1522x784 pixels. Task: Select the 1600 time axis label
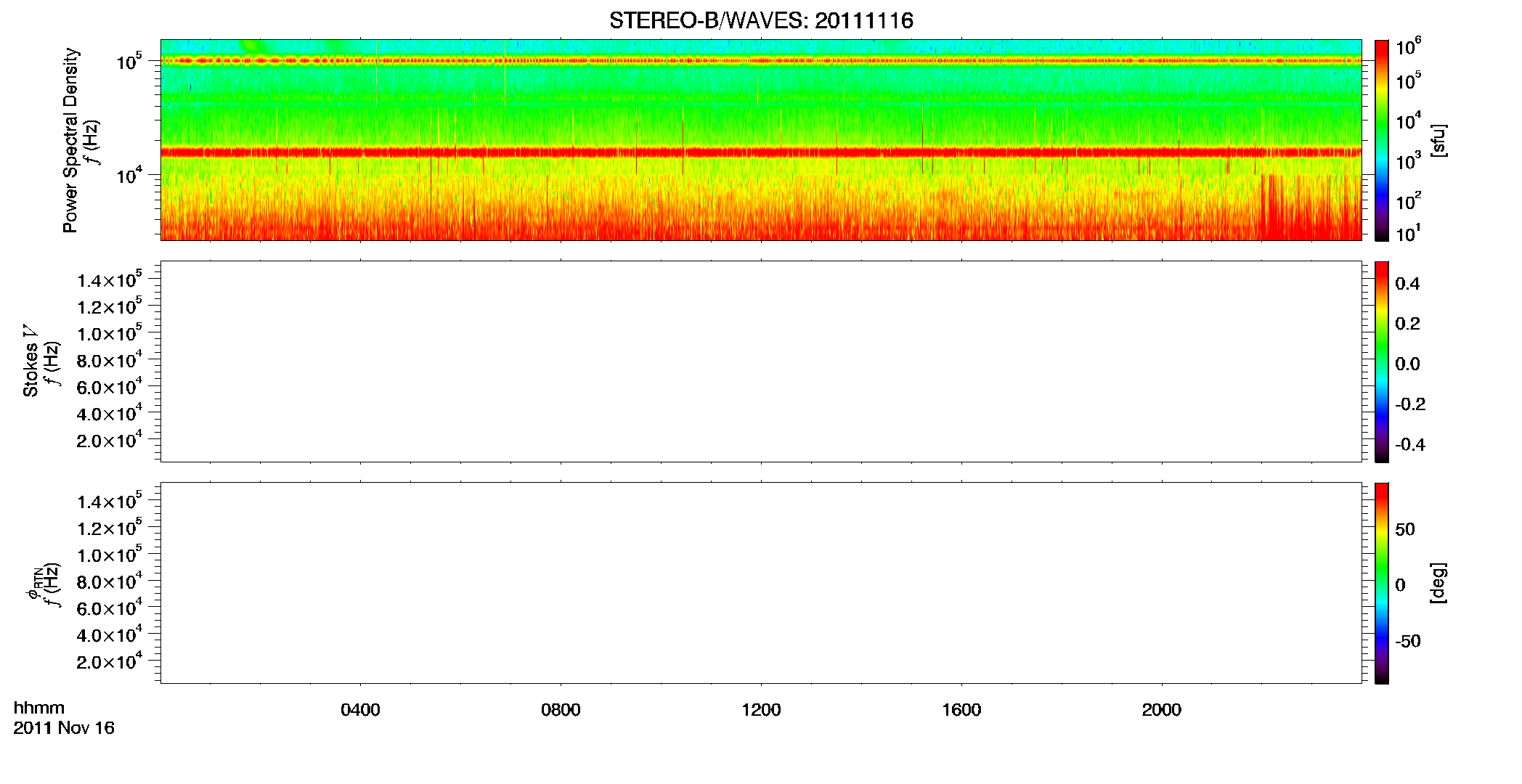point(961,710)
